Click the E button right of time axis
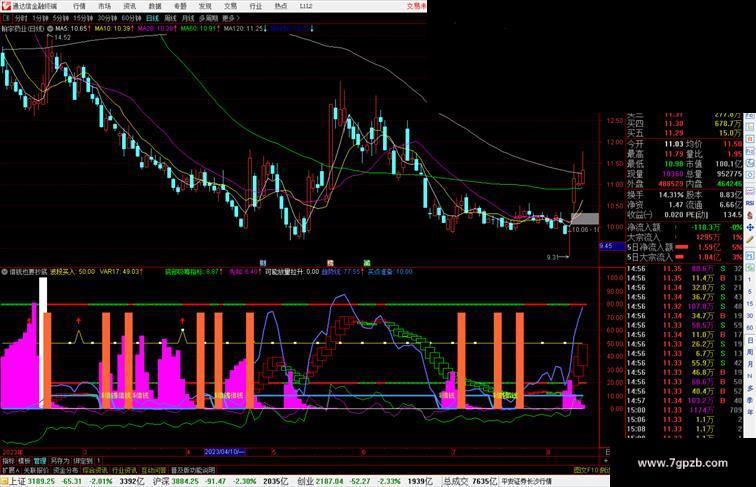This screenshot has width=756, height=487. pos(607,452)
